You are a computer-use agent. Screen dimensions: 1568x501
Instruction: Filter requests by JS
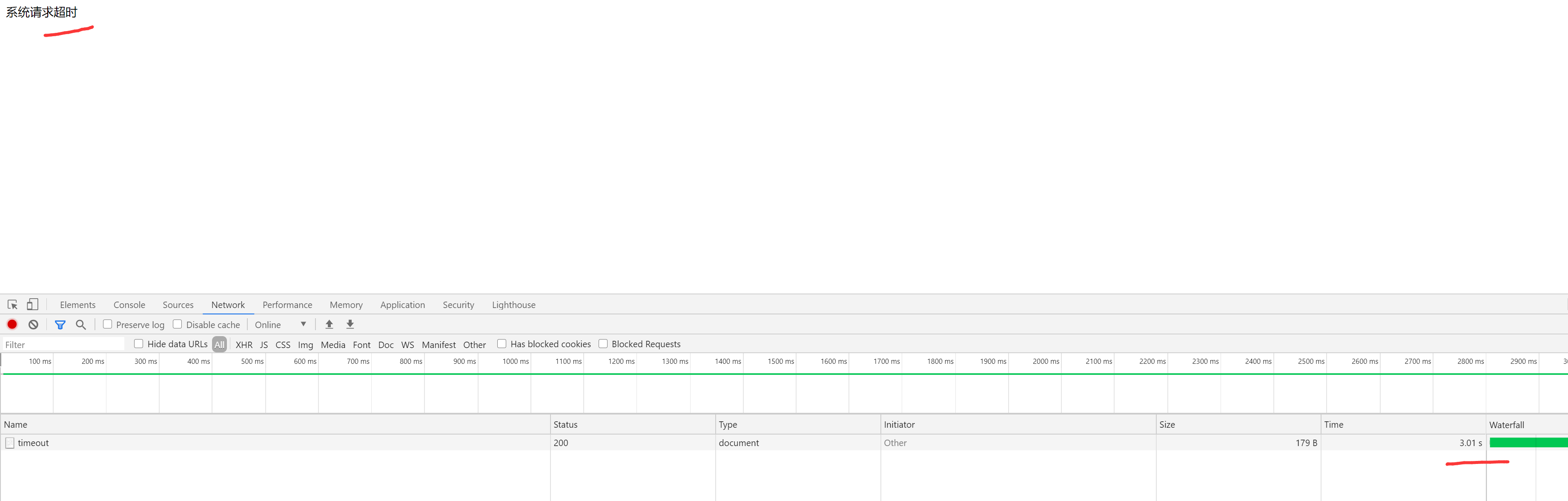(264, 345)
